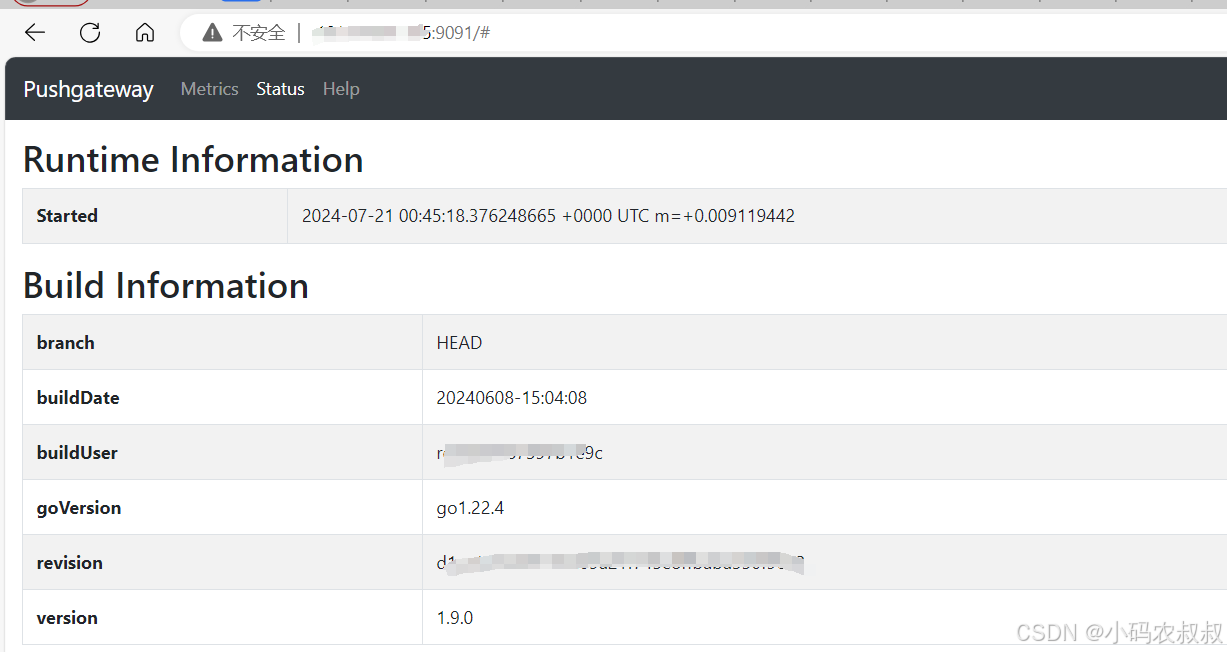Click the 不安全 security label

(259, 33)
